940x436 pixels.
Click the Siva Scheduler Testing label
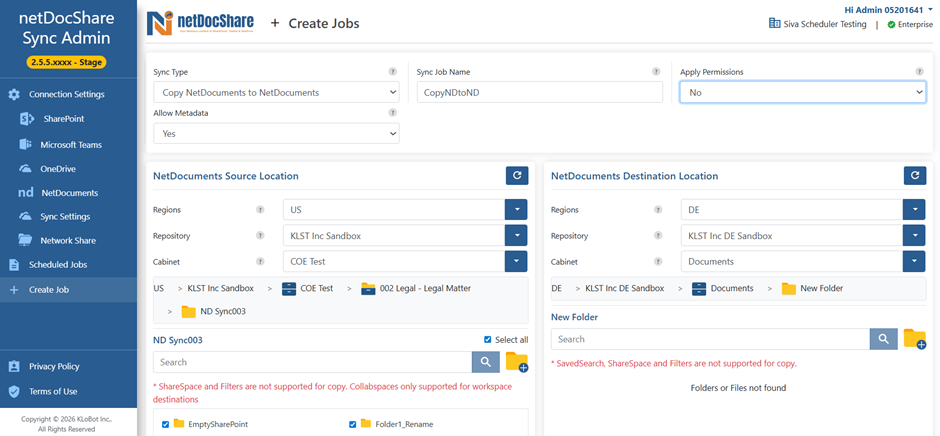pyautogui.click(x=825, y=25)
